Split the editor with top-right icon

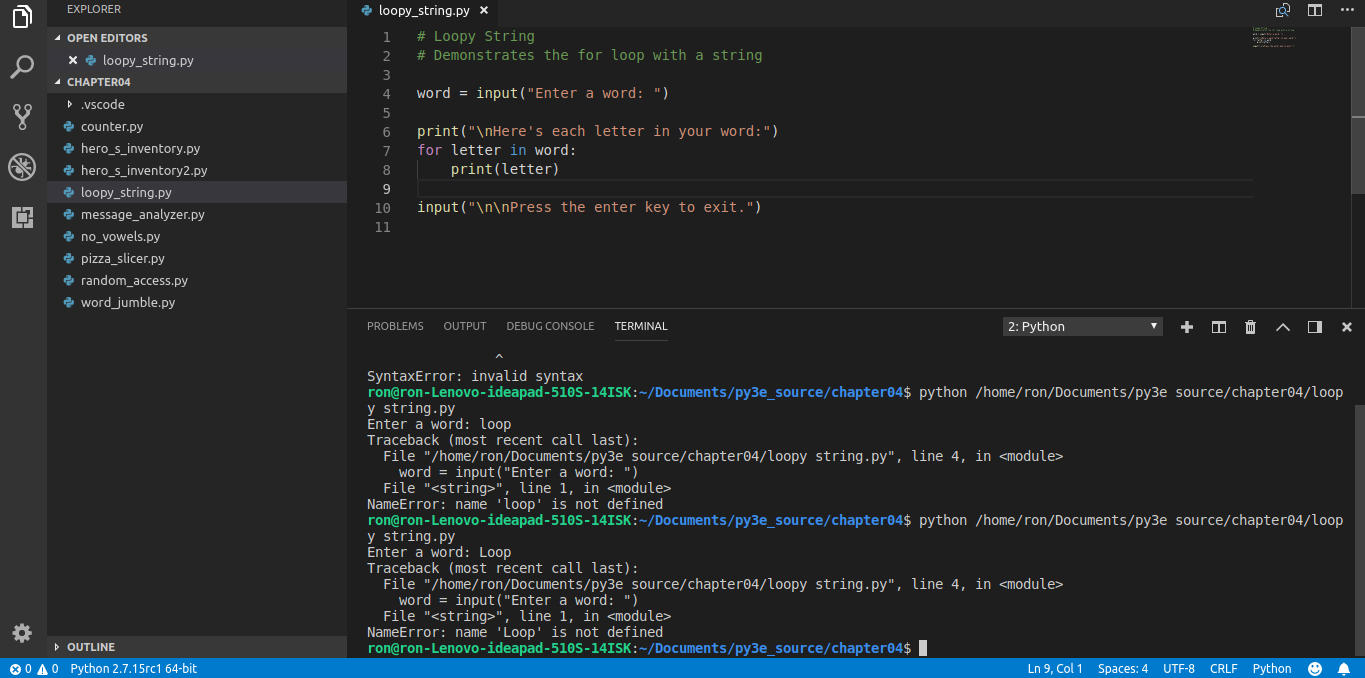click(x=1315, y=10)
